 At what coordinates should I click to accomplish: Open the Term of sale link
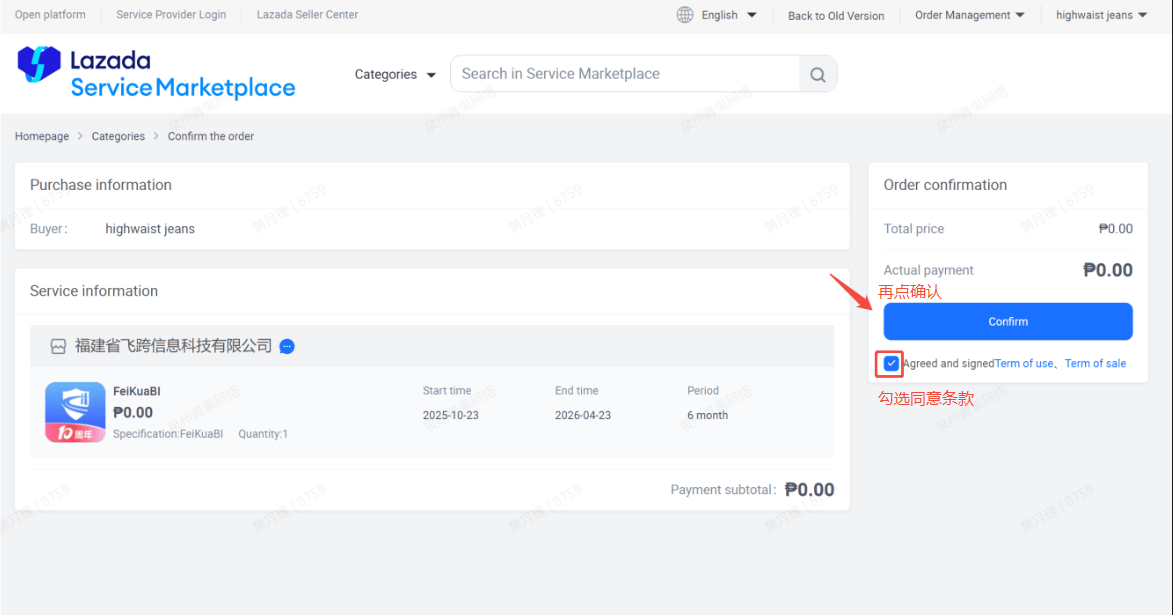[1095, 363]
